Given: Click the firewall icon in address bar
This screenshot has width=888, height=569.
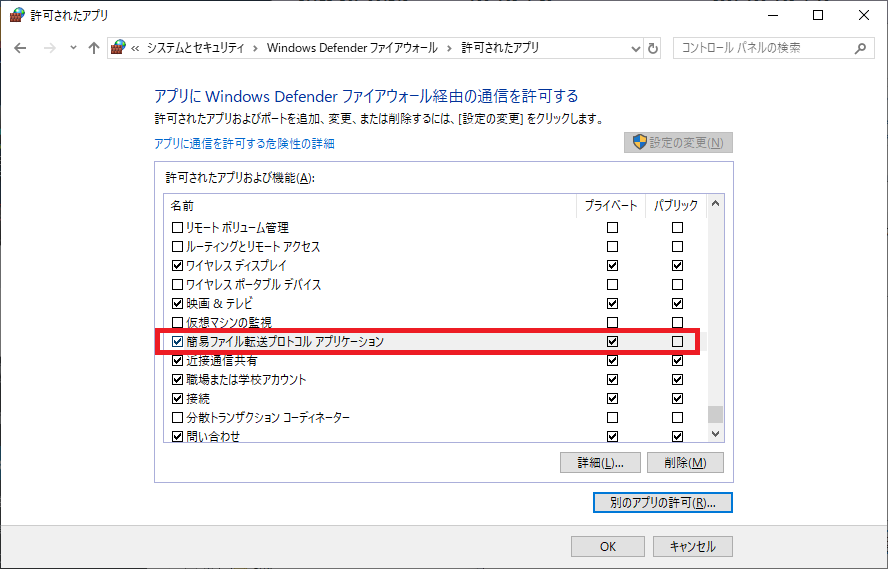Looking at the screenshot, I should click(x=118, y=48).
